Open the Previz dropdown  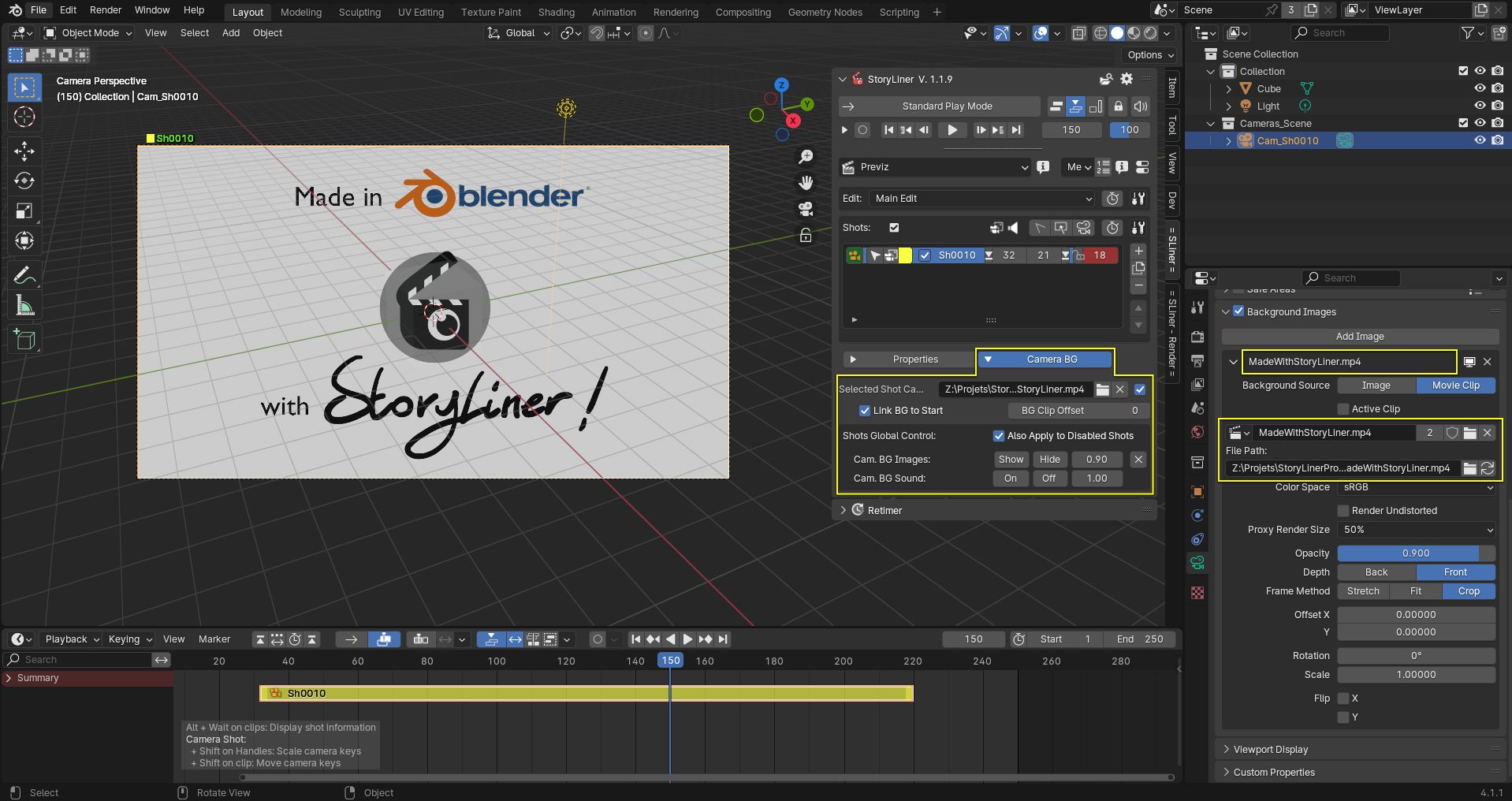point(936,167)
